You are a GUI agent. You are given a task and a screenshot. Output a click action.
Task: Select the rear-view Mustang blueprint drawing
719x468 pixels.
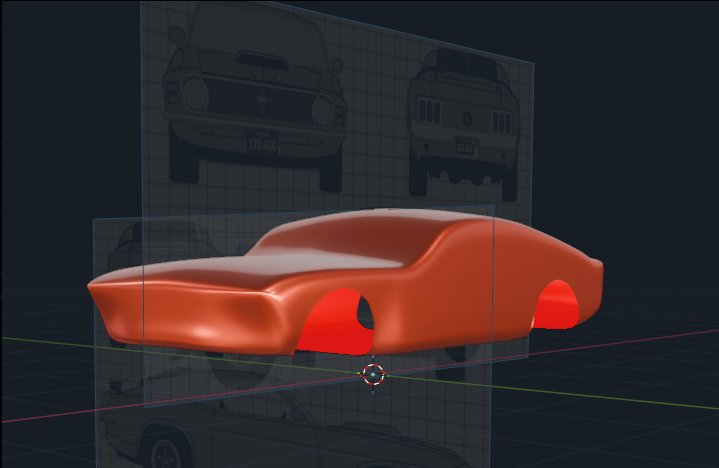pyautogui.click(x=463, y=124)
